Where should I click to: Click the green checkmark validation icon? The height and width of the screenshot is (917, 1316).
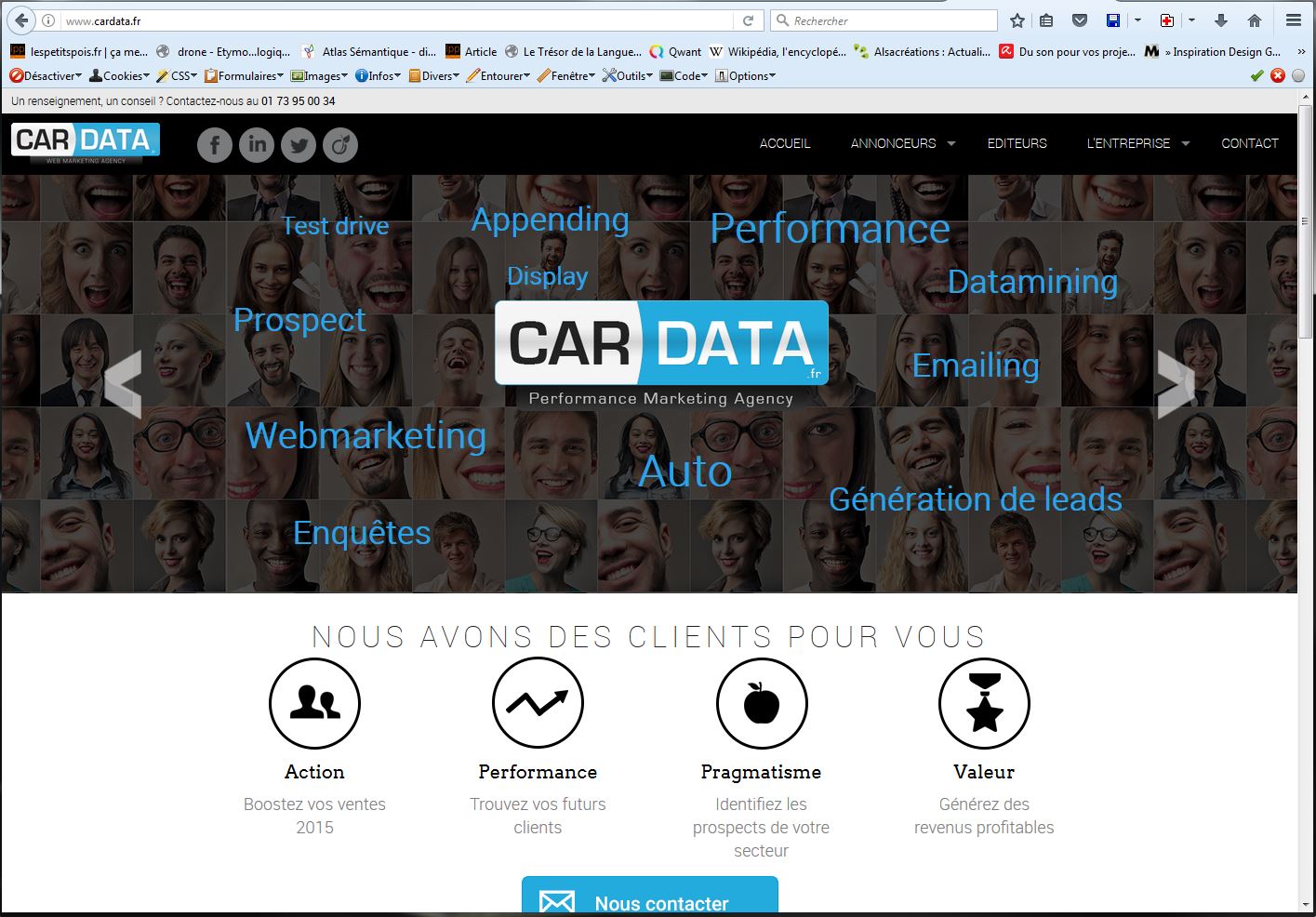click(1257, 75)
